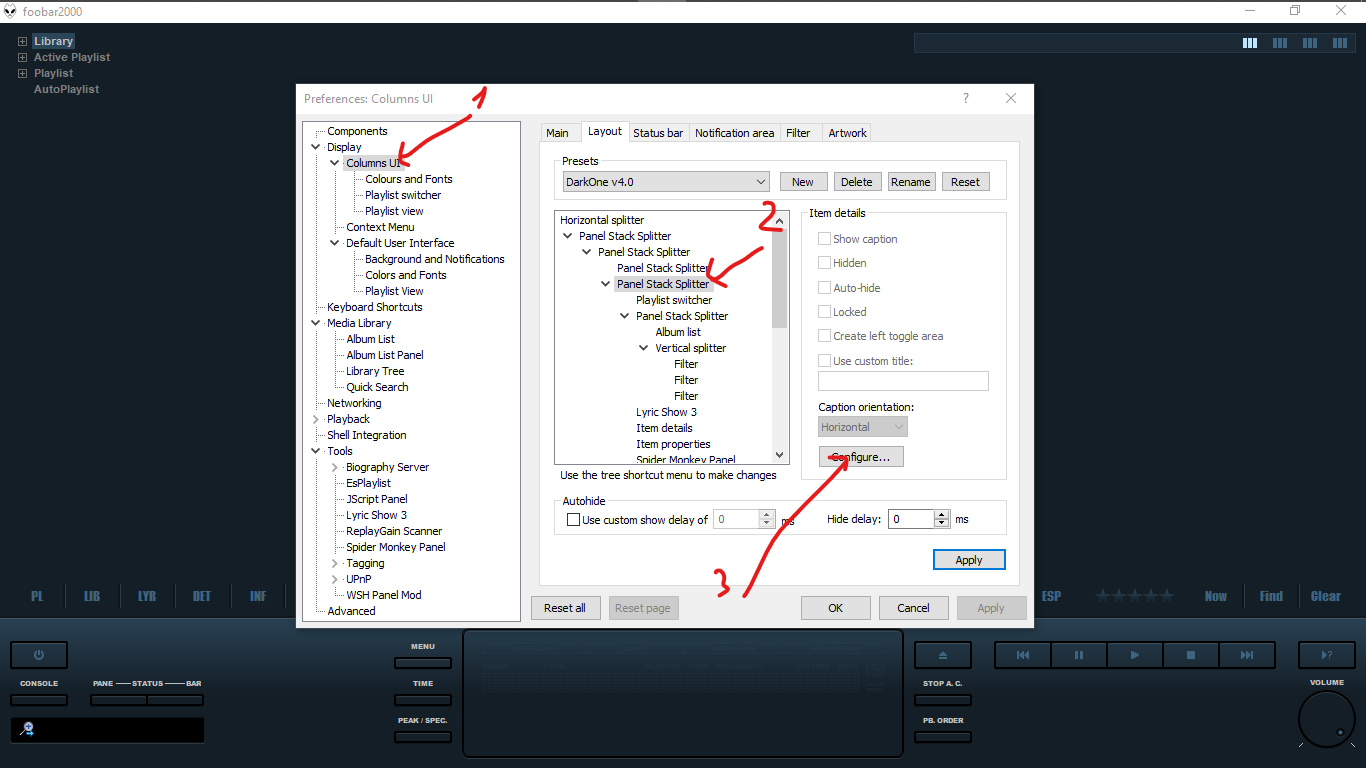
Task: Expand the Active Playlist node
Action: (22, 57)
